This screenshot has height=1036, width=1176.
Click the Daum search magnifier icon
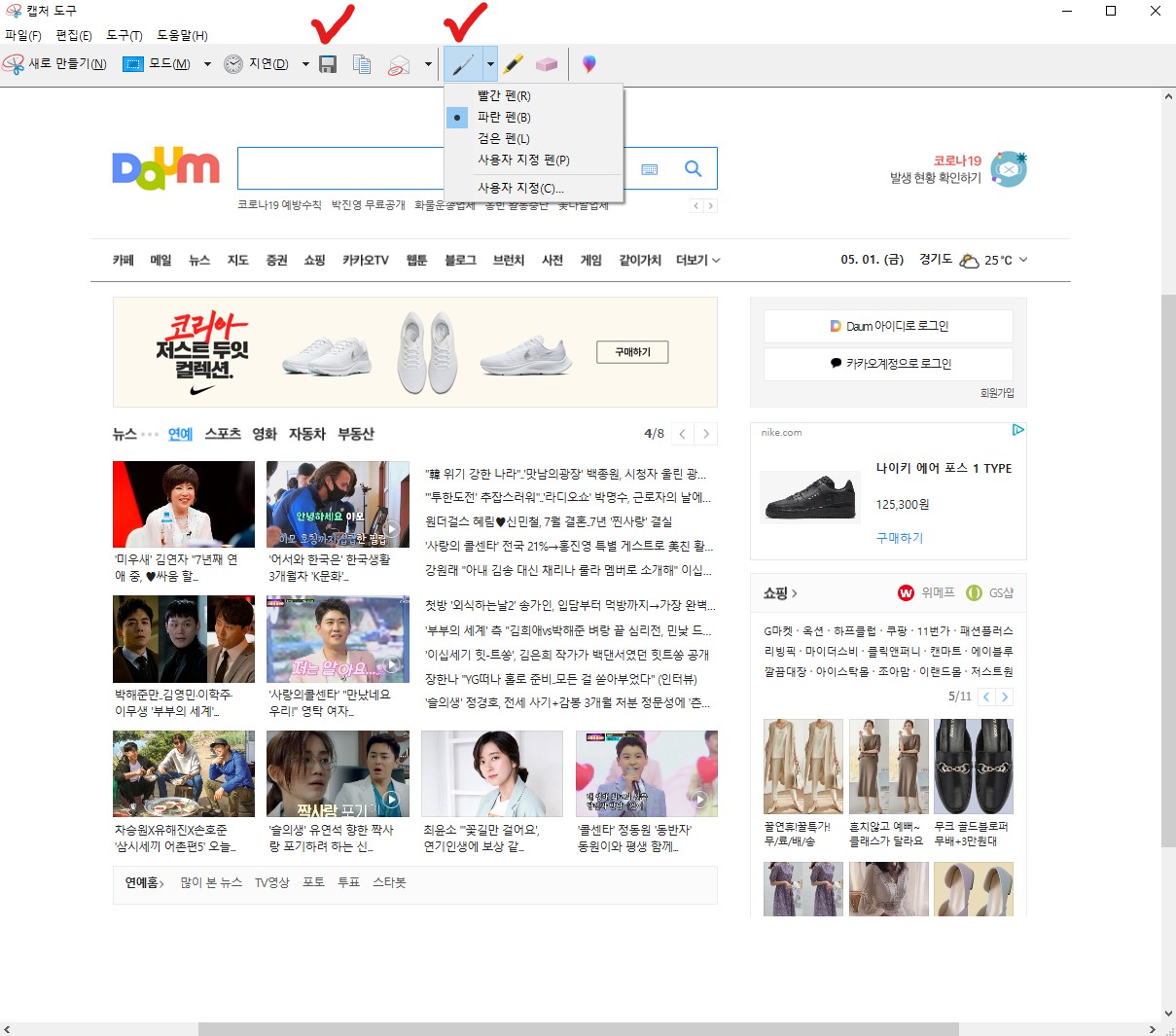click(x=693, y=168)
